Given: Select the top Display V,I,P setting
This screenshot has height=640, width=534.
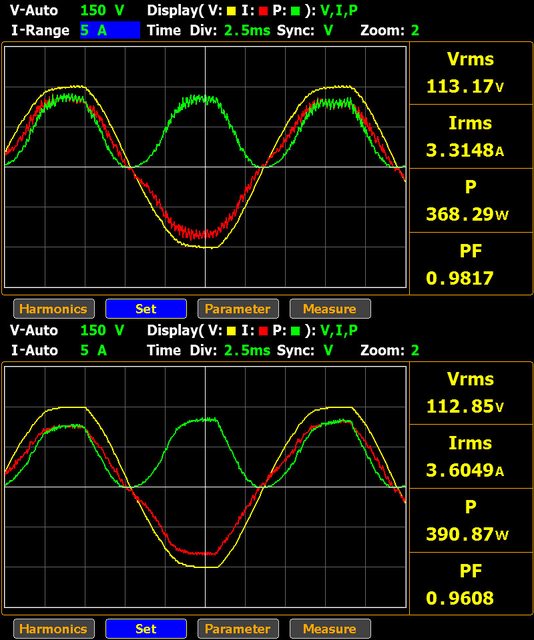Looking at the screenshot, I should 339,11.
